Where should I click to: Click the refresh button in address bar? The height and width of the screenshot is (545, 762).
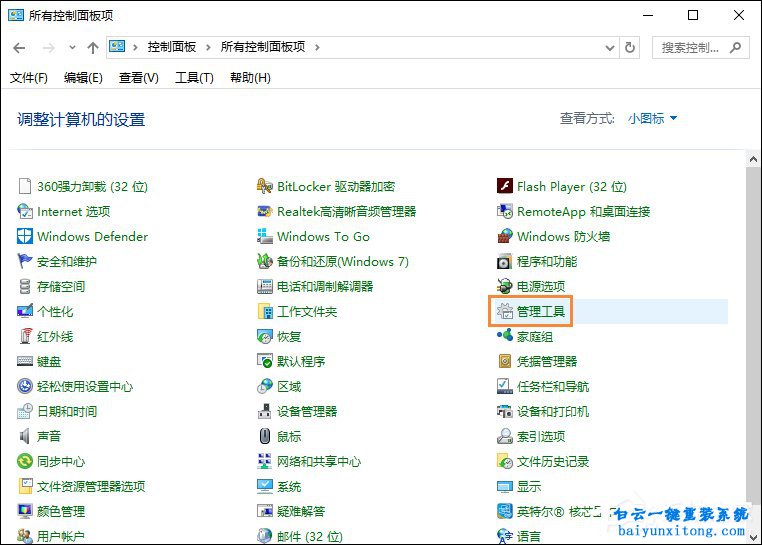coord(630,47)
